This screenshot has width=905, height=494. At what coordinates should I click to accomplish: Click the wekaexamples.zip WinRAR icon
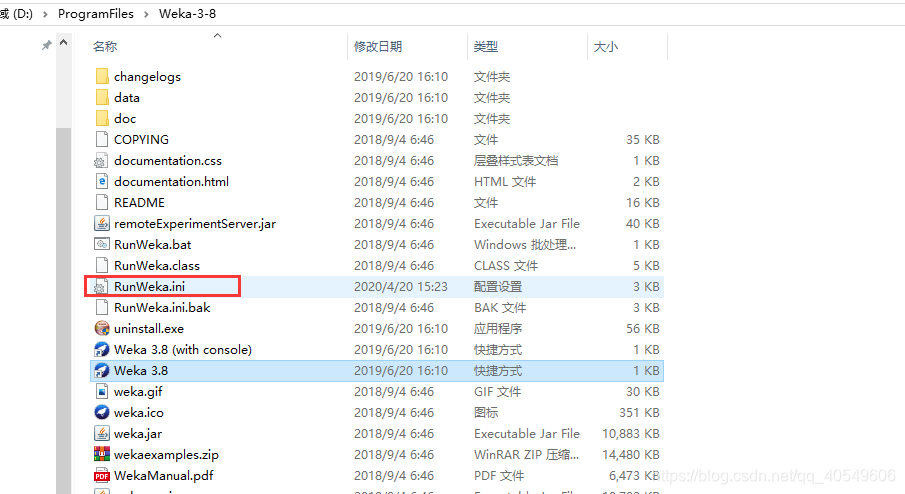click(x=102, y=454)
